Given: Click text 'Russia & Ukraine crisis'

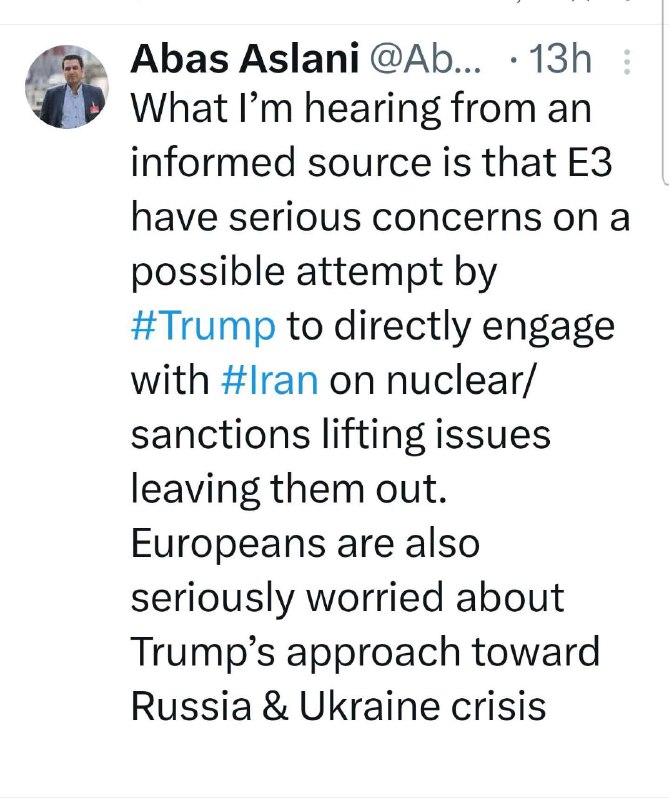Looking at the screenshot, I should click(x=338, y=707).
